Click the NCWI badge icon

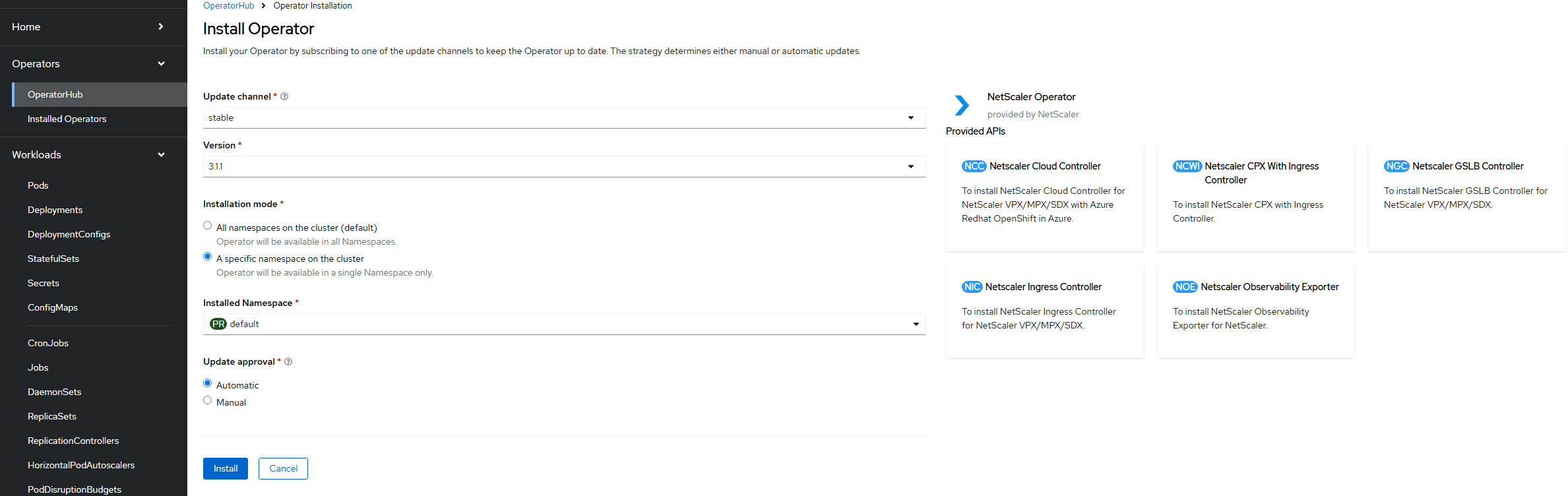coord(1187,166)
